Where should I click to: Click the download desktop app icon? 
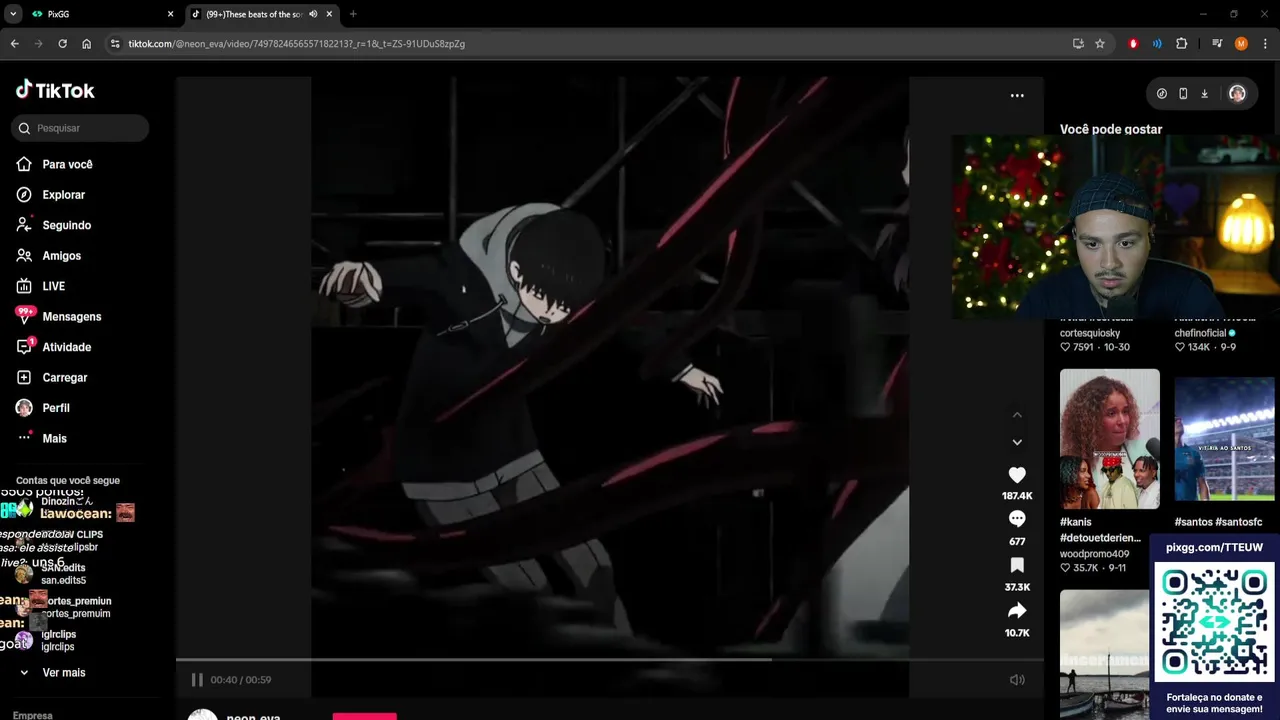click(x=1205, y=93)
